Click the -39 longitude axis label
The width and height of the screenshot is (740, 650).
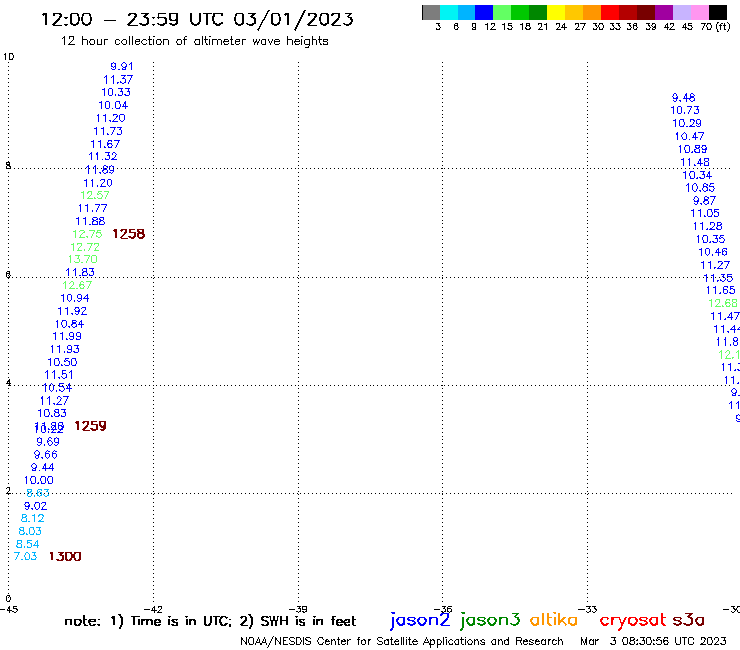pyautogui.click(x=298, y=609)
